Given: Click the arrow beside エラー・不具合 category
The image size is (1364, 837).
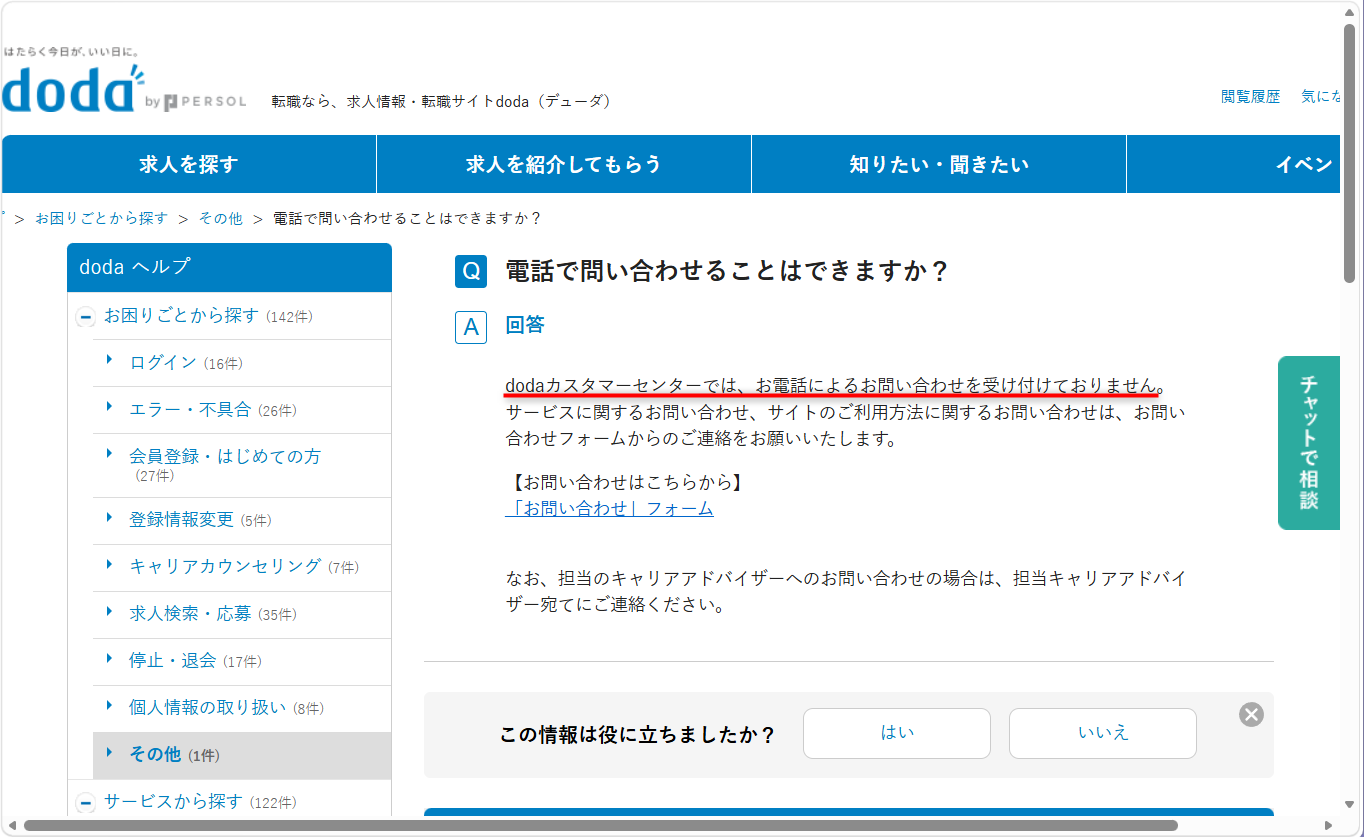Looking at the screenshot, I should [109, 408].
